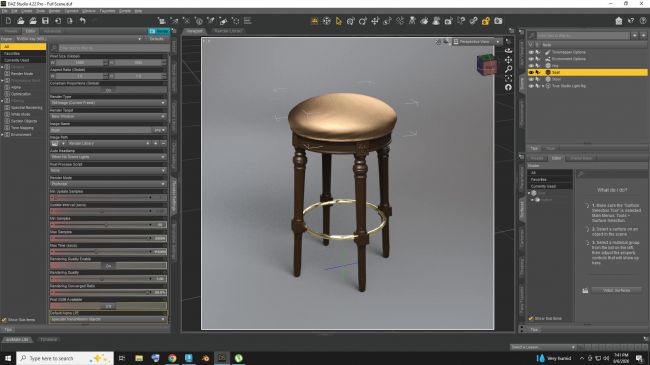
Task: Select the Currently Used filter in Render Settings
Action: click(23, 60)
